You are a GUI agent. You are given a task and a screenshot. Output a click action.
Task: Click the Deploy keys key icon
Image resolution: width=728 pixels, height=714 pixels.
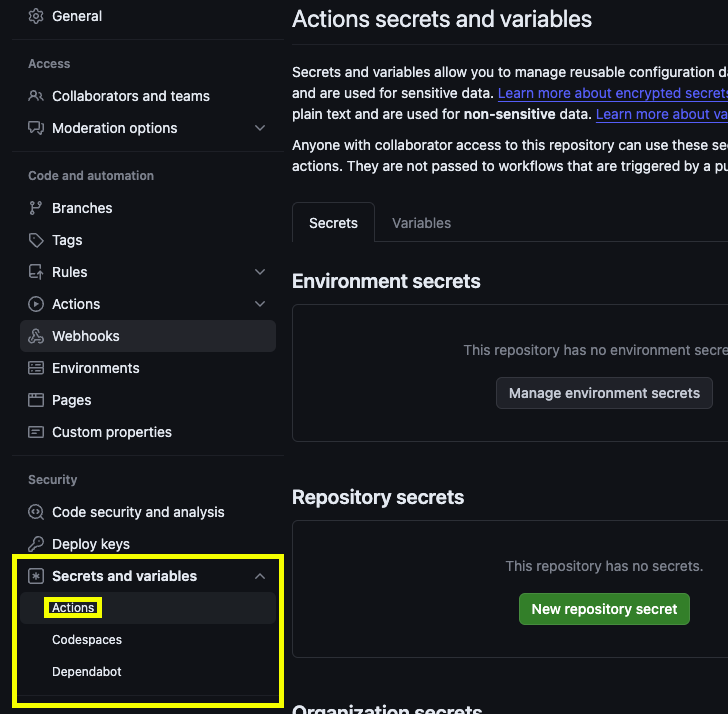click(x=36, y=544)
